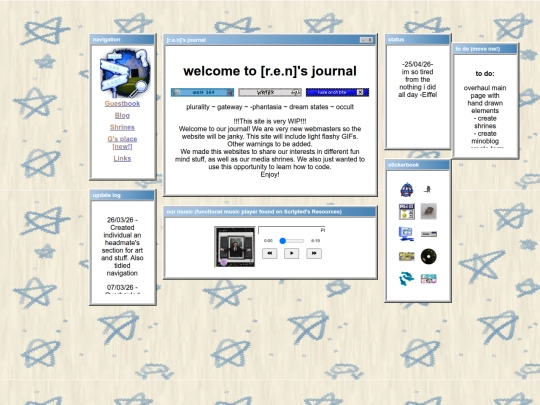Click the status panel title bar

417,40
